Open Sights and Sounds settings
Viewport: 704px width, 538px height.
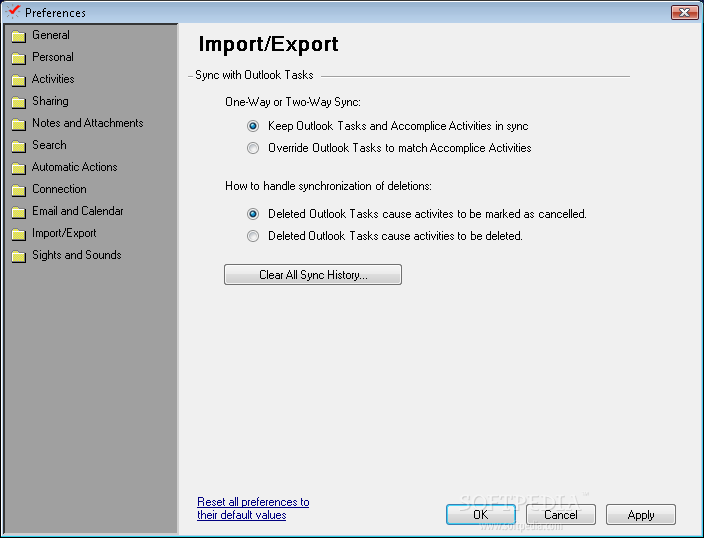click(77, 255)
